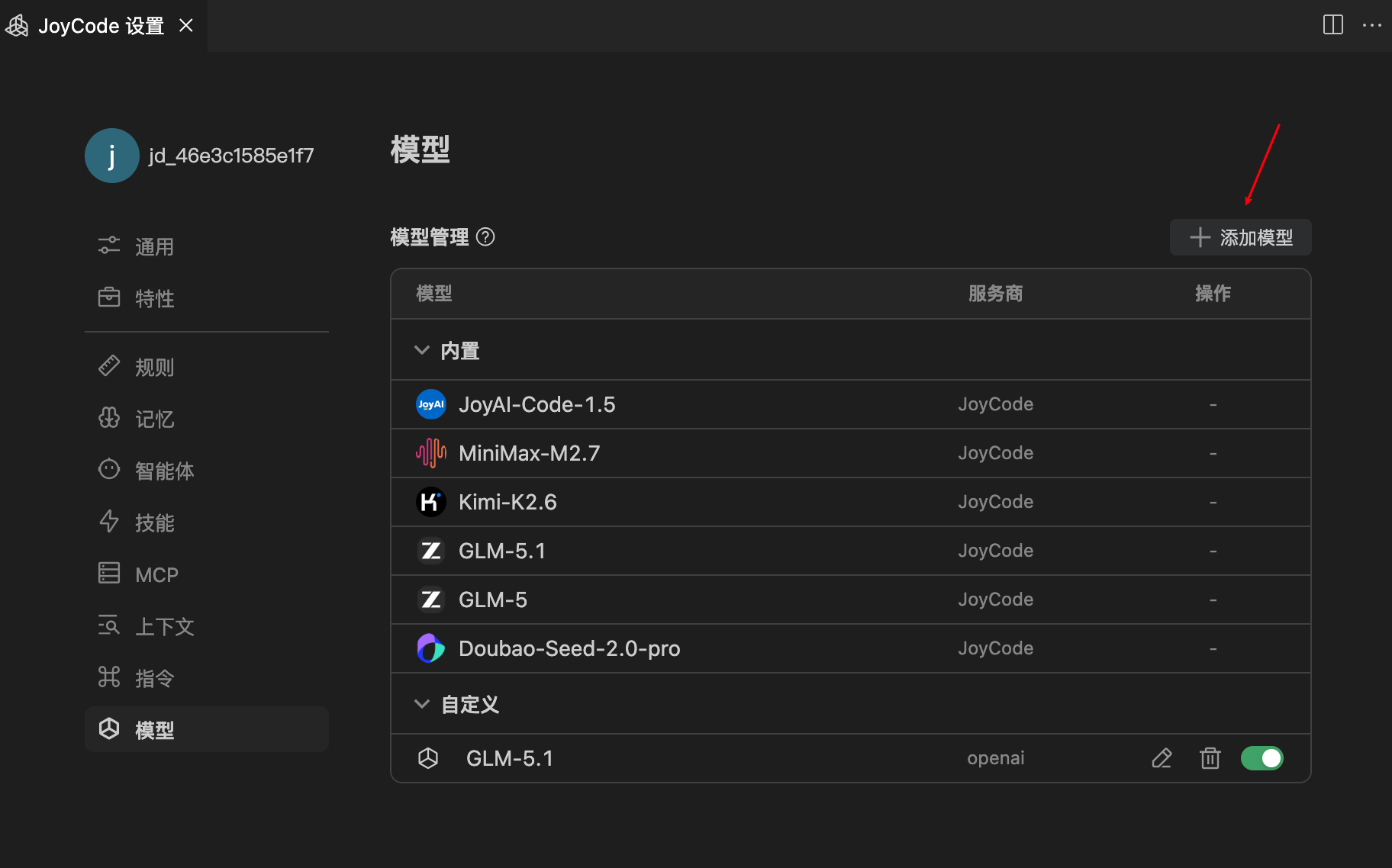This screenshot has height=868, width=1392.
Task: Collapse the 自定义 models group
Action: 422,704
